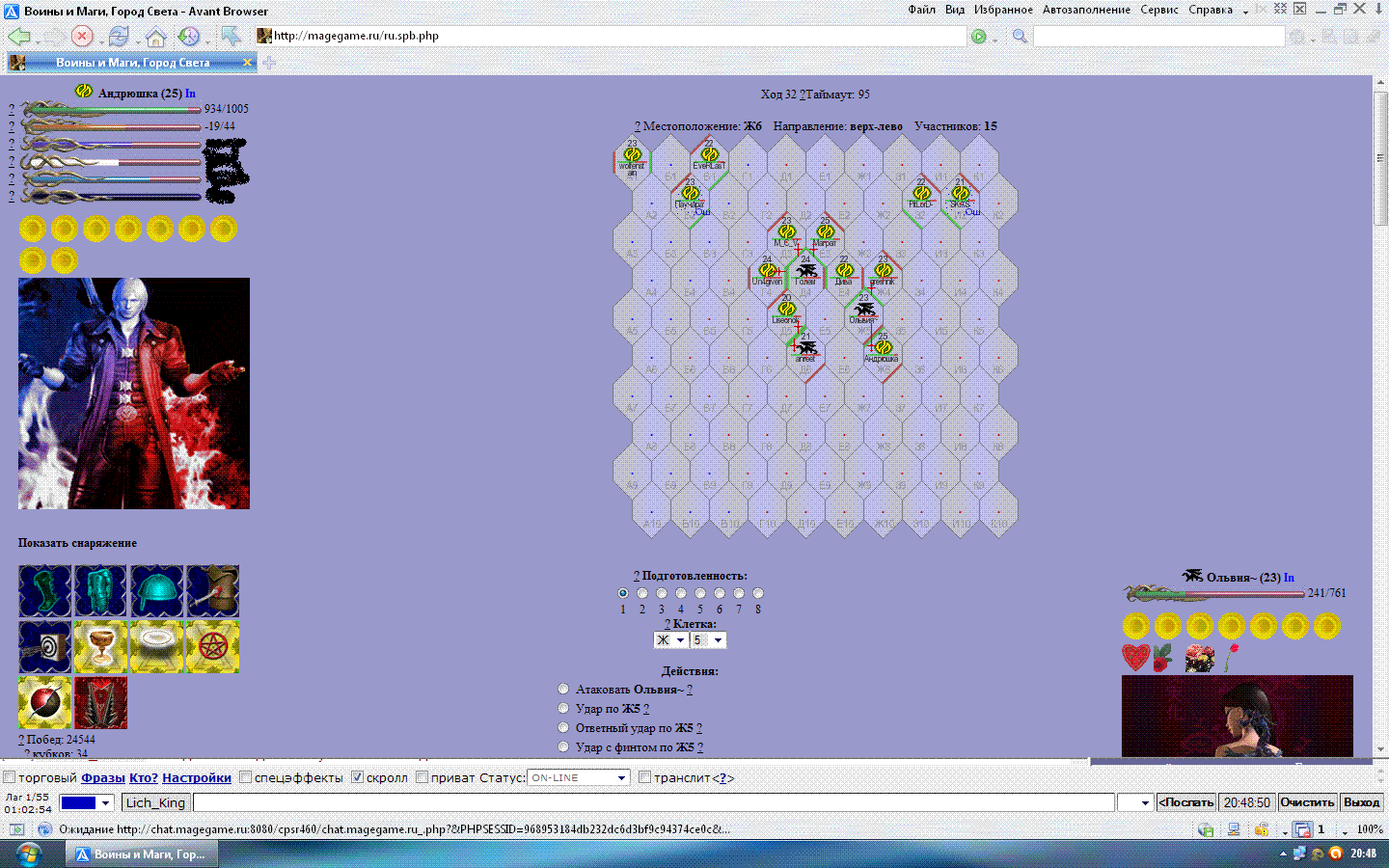Select the white ring equipment item
1389x868 pixels.
(x=156, y=647)
